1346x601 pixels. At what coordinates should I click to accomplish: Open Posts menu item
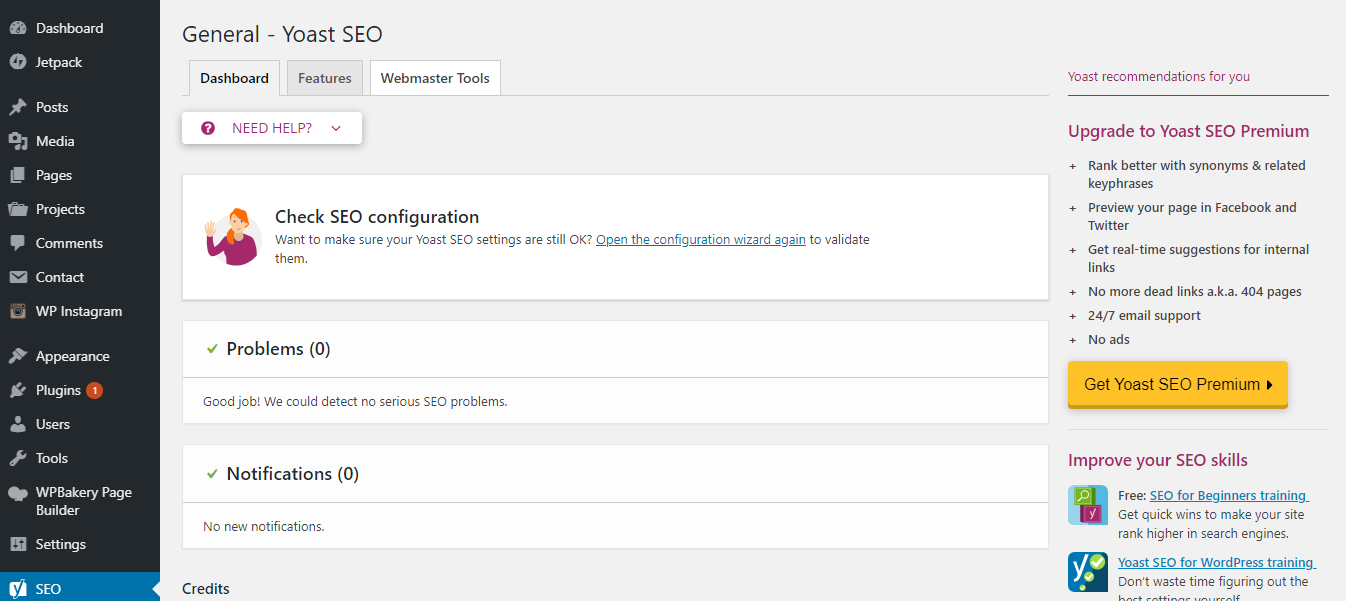point(80,107)
